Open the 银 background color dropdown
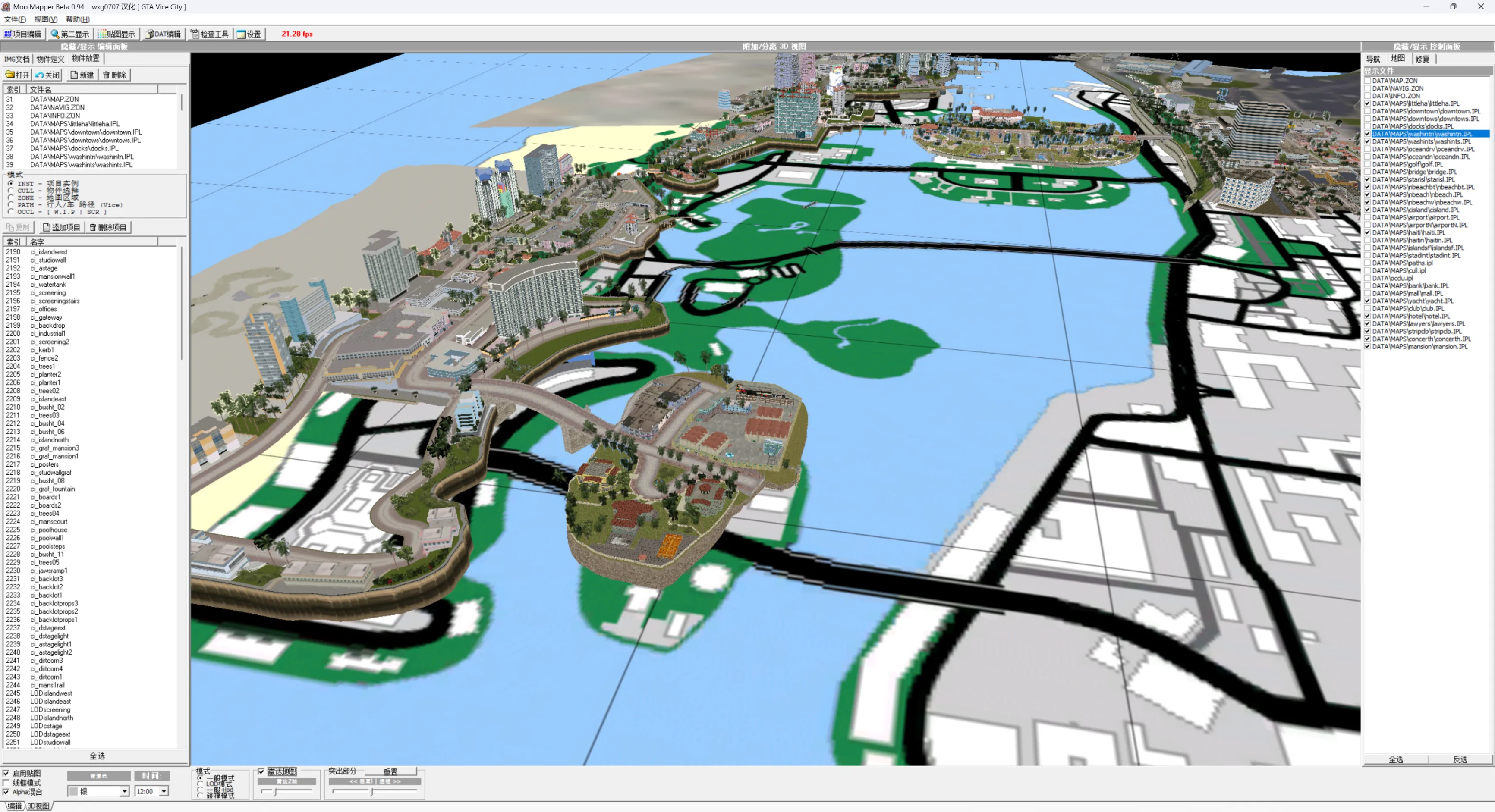1495x812 pixels. coord(124,792)
